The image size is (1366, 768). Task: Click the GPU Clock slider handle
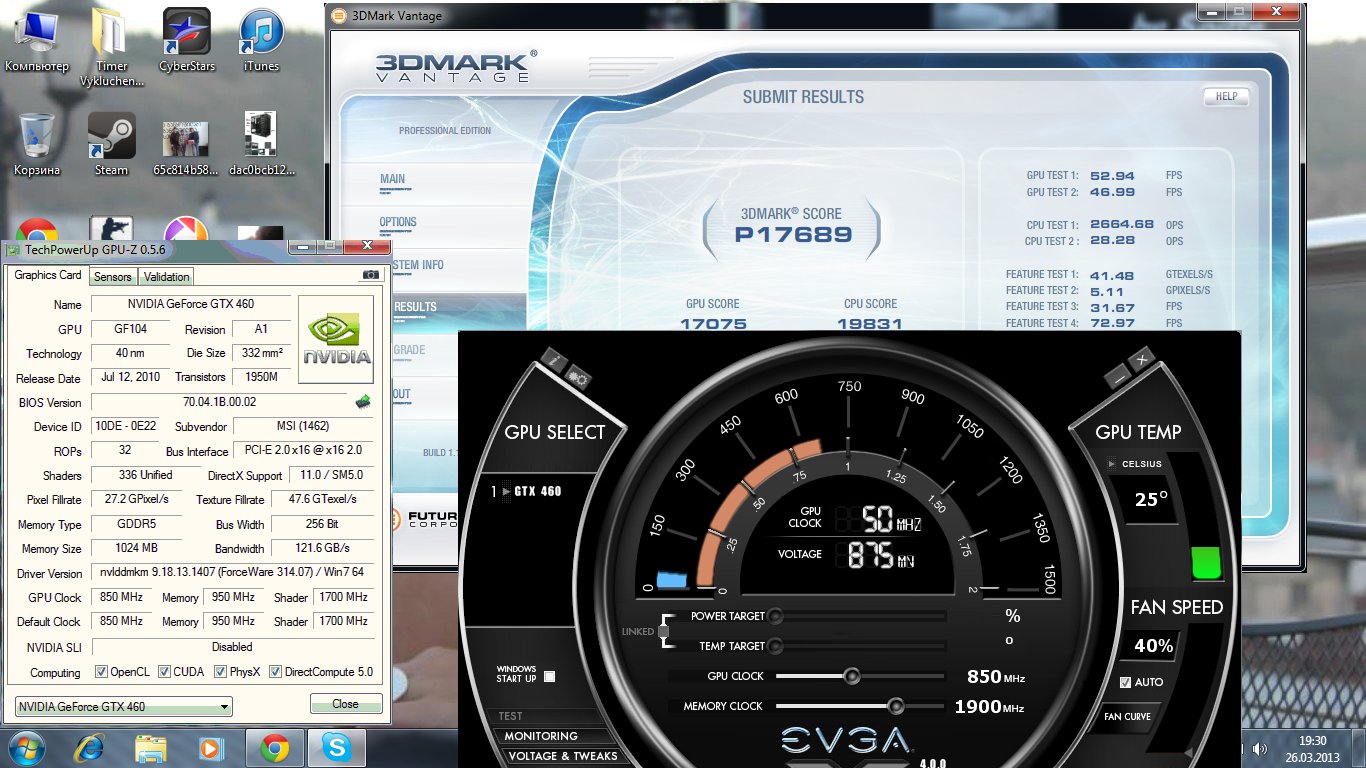[851, 676]
